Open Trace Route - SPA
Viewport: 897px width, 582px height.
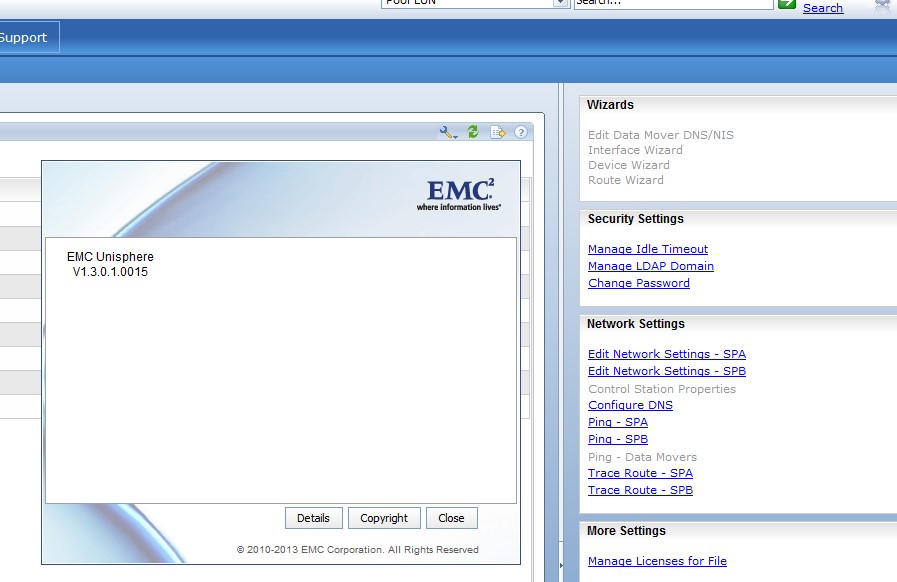(x=640, y=473)
